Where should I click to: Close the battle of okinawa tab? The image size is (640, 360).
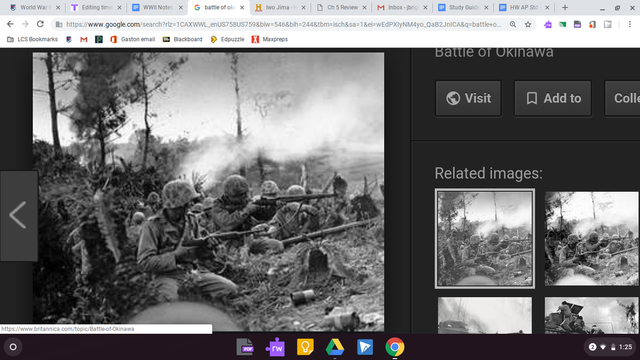[x=242, y=7]
